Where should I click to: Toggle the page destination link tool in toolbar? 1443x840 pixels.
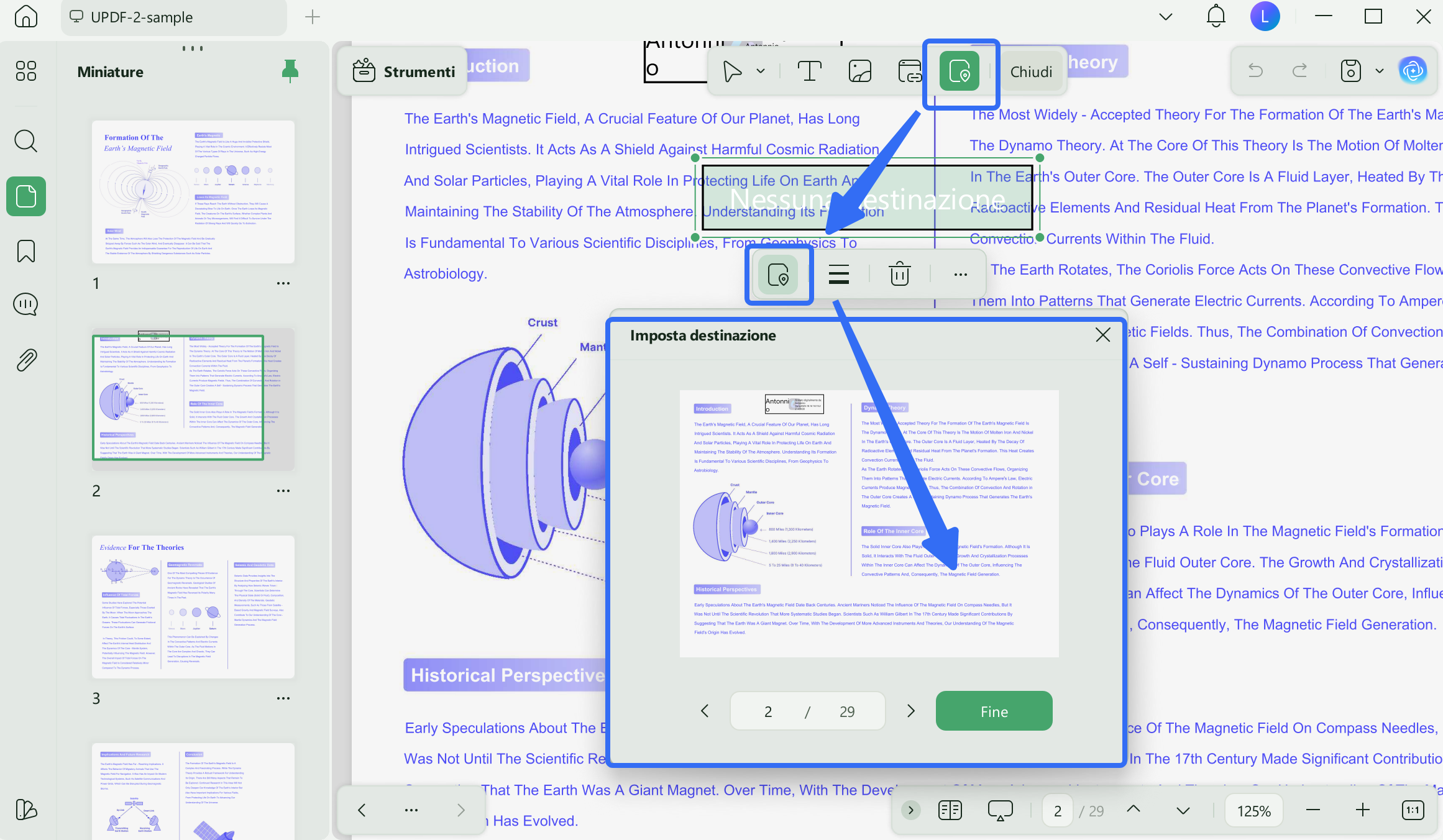[960, 71]
